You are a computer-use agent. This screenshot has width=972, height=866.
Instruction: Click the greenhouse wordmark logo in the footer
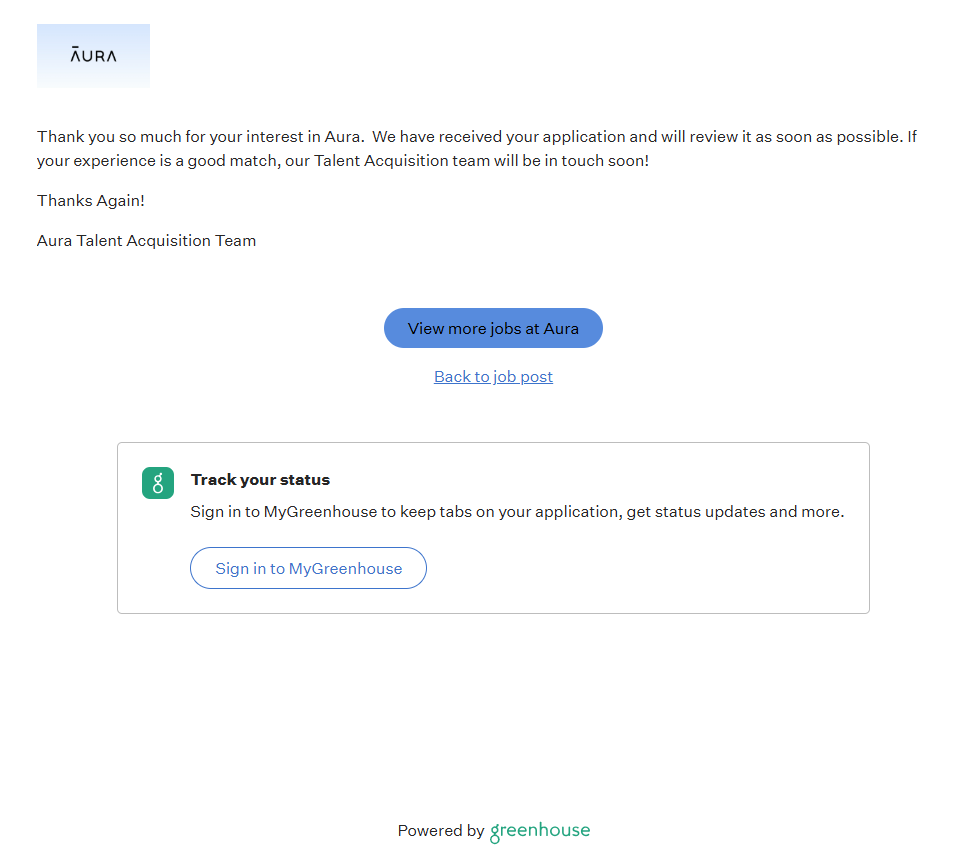[x=540, y=831]
